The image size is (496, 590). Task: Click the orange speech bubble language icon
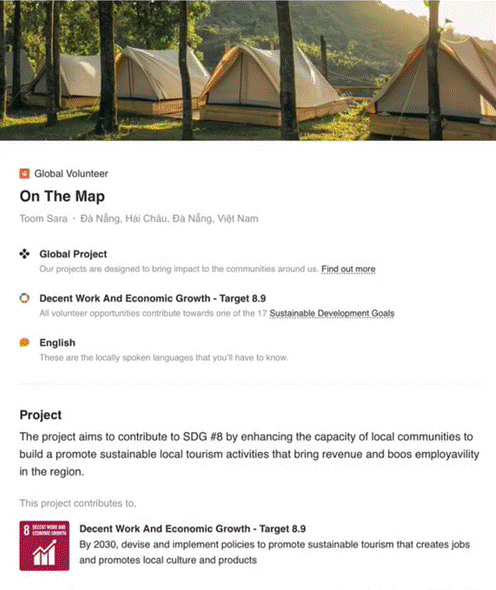coord(24,342)
